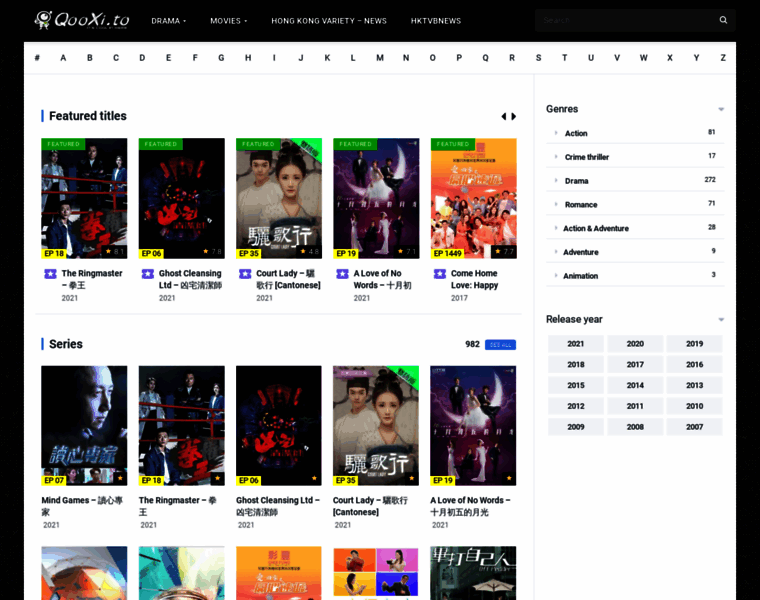Click badge icon beside A Love of No Words
The height and width of the screenshot is (600, 760).
tap(343, 274)
